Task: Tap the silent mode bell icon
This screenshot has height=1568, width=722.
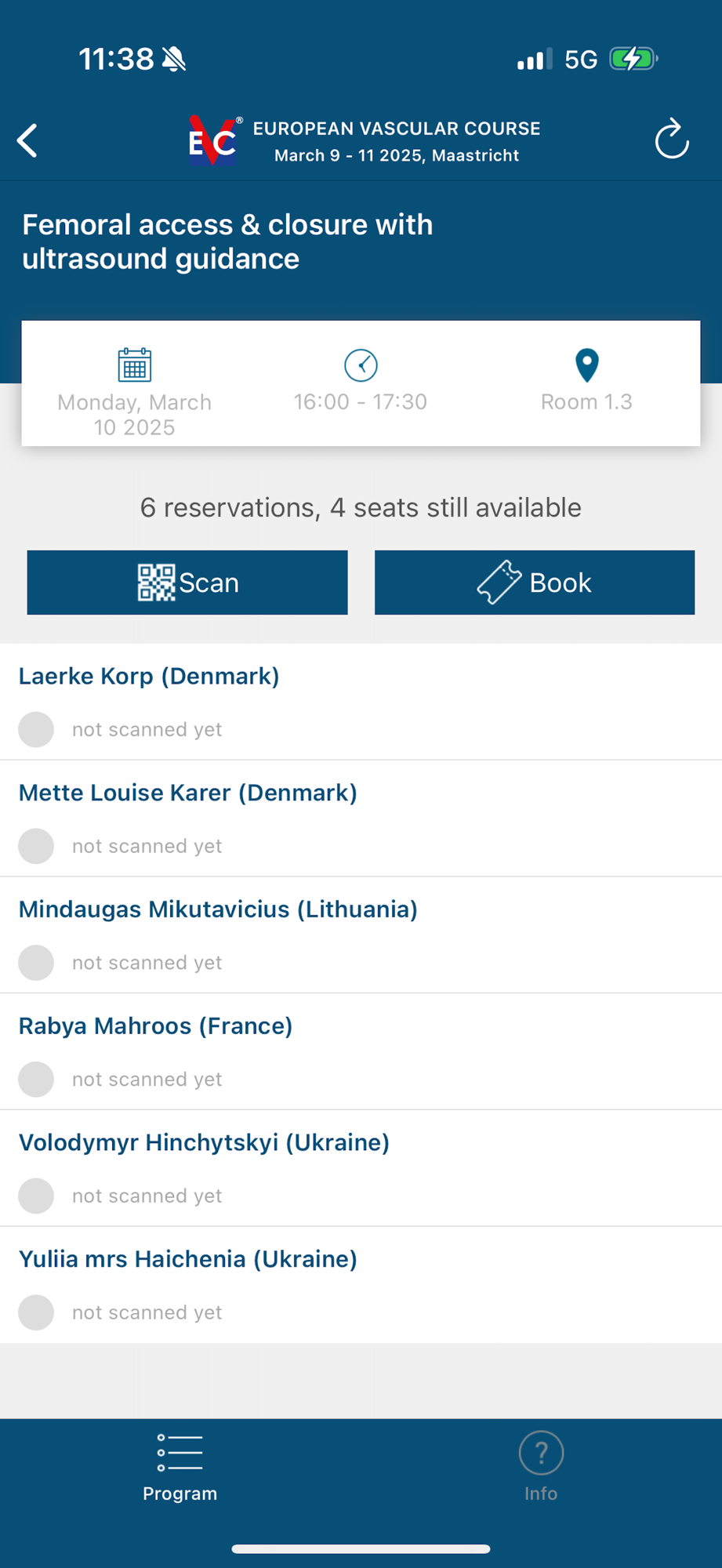Action: coord(174,59)
